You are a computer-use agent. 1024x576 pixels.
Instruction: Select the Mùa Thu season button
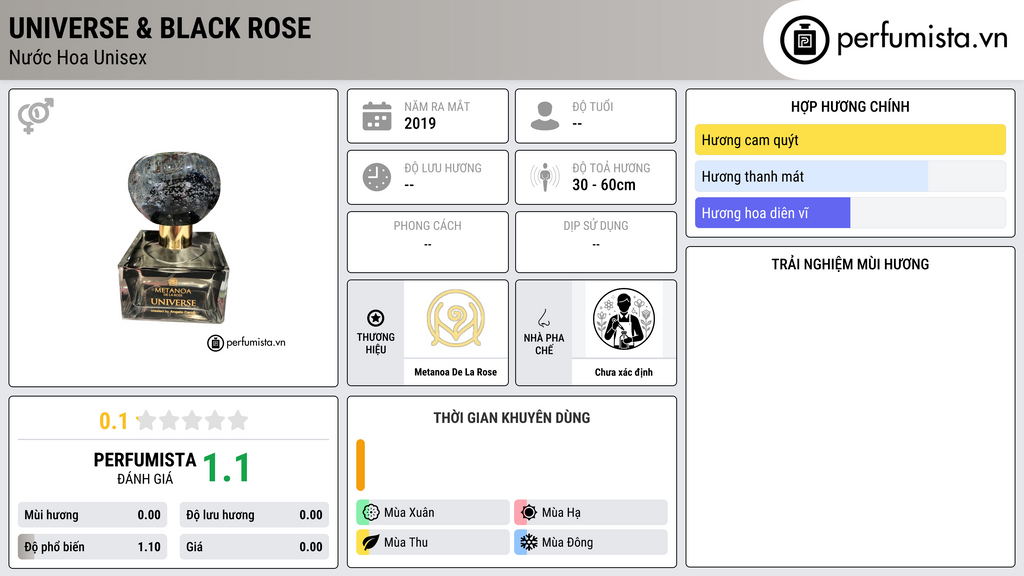pyautogui.click(x=433, y=542)
